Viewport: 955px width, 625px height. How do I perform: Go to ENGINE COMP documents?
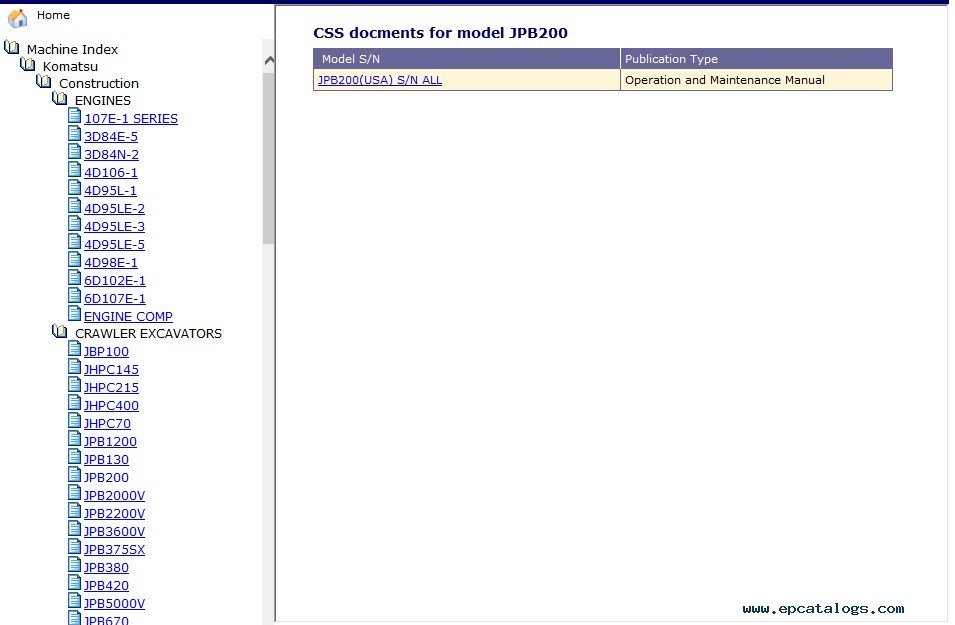[x=129, y=317]
